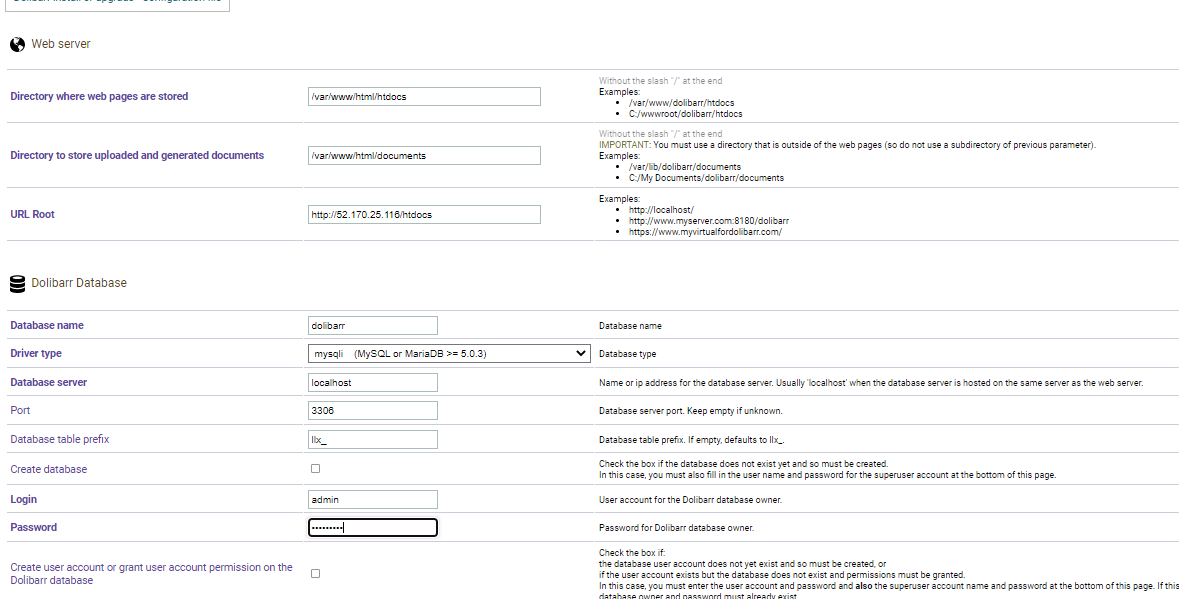
Task: Click the Database table prefix label
Action: (x=59, y=440)
